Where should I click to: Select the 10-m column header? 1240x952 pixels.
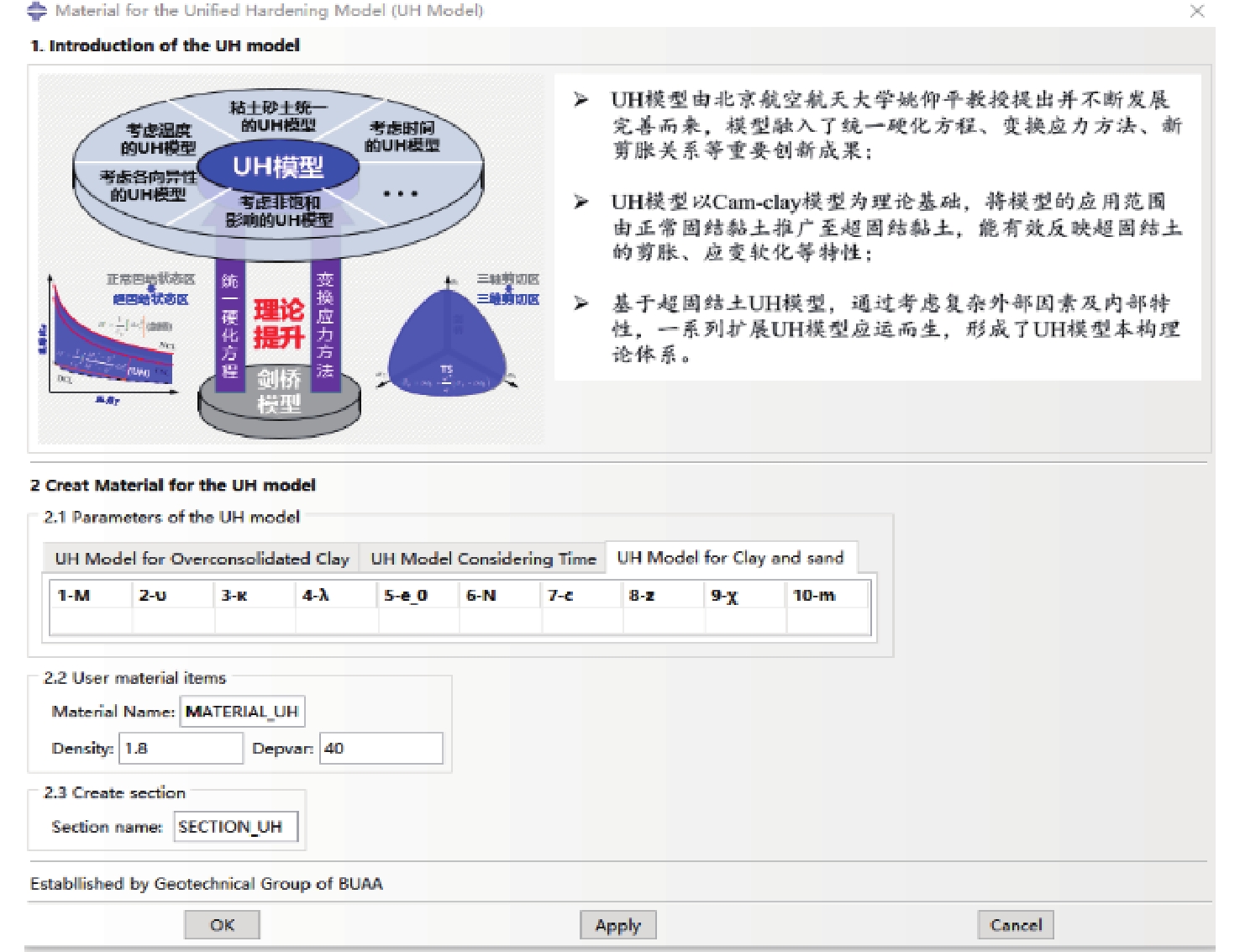click(x=828, y=595)
